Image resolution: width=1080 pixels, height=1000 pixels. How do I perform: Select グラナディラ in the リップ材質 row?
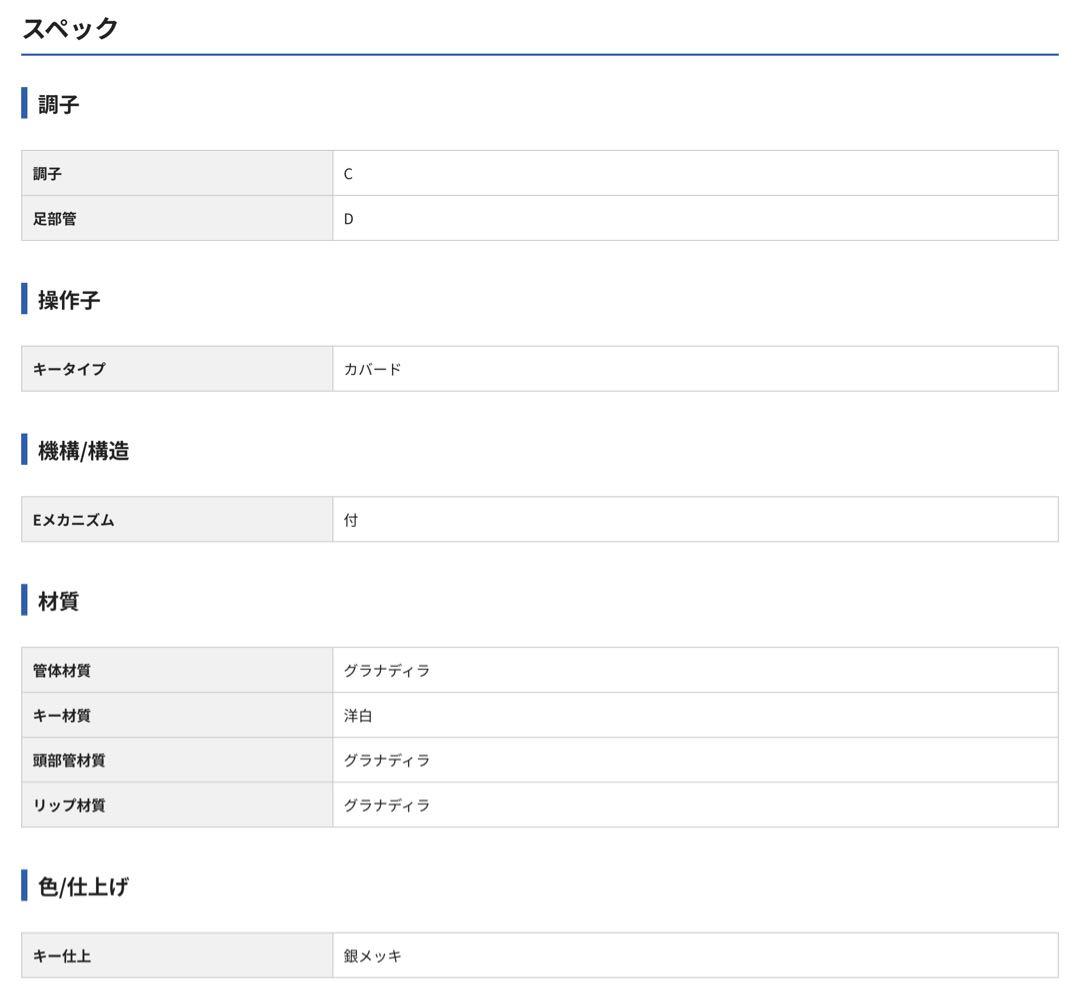387,806
